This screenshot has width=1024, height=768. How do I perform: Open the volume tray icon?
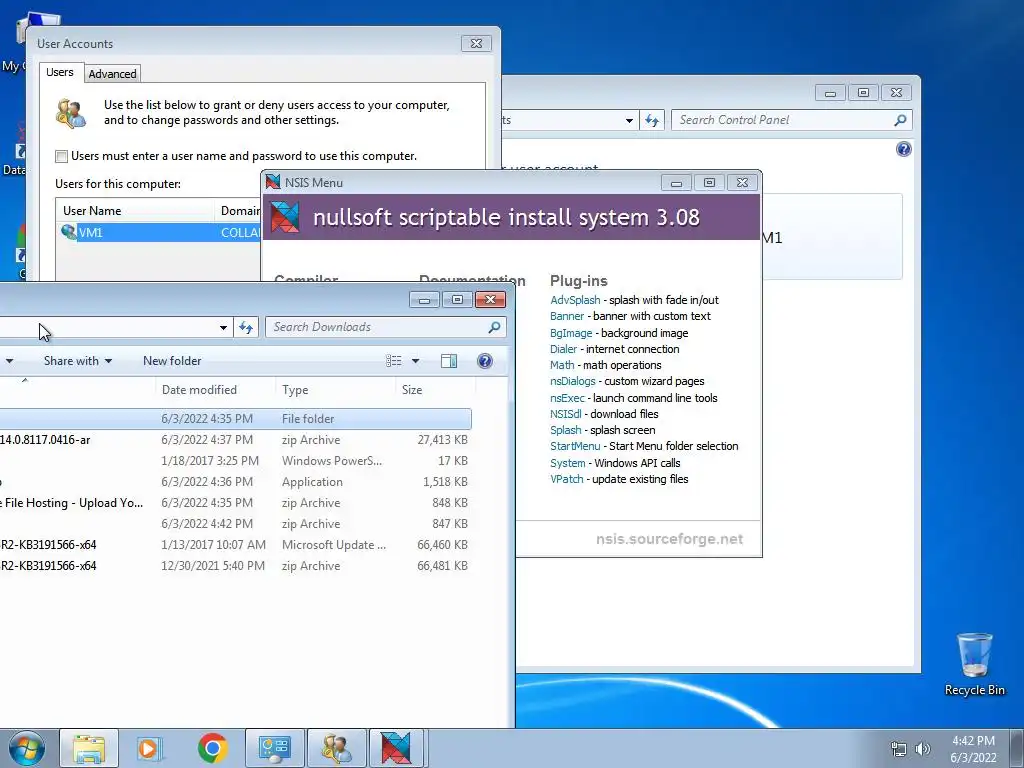pos(923,749)
